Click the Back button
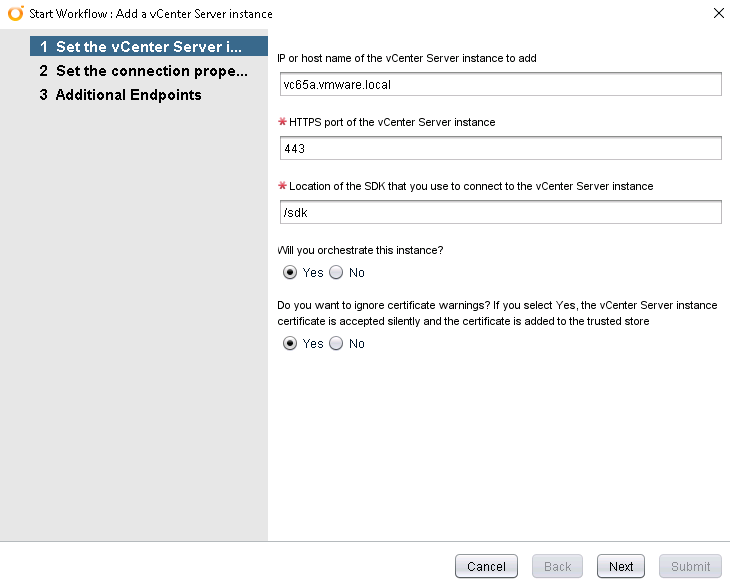Image resolution: width=730 pixels, height=586 pixels. click(x=557, y=566)
